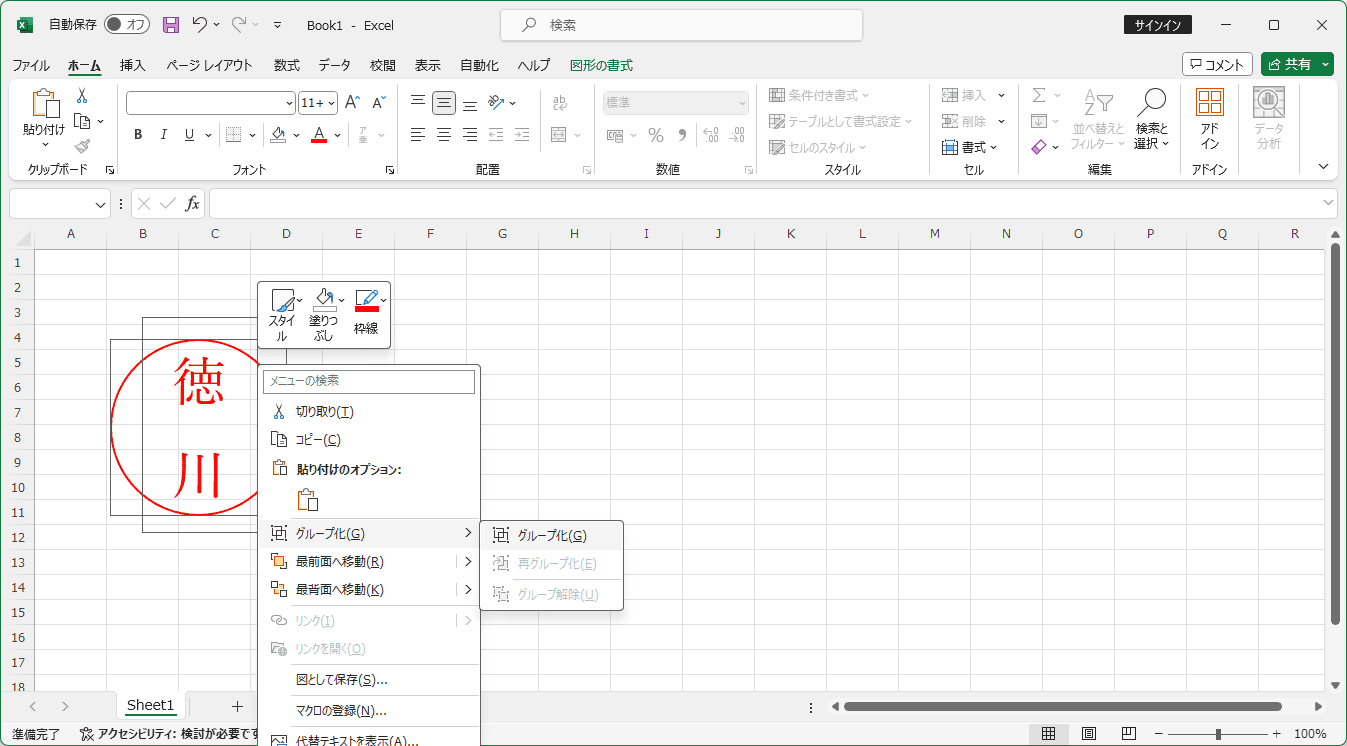
Task: Click the Copy icon in the ribbon
Action: coord(82,121)
